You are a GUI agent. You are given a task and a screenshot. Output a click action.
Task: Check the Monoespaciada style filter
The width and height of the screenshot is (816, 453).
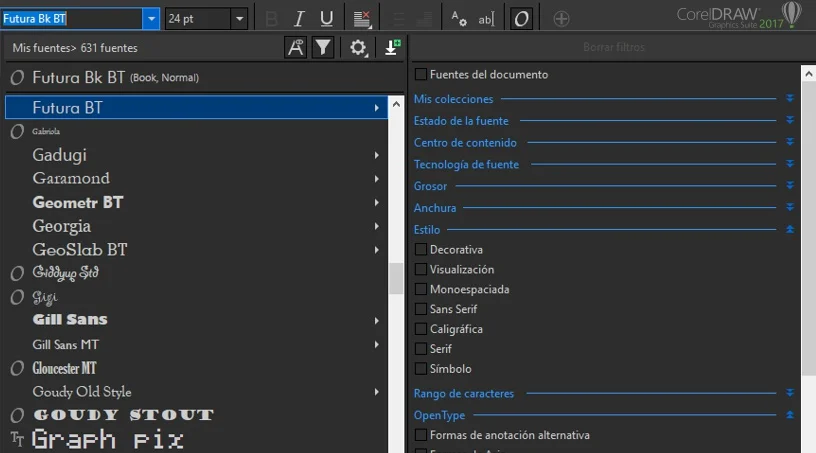(420, 289)
